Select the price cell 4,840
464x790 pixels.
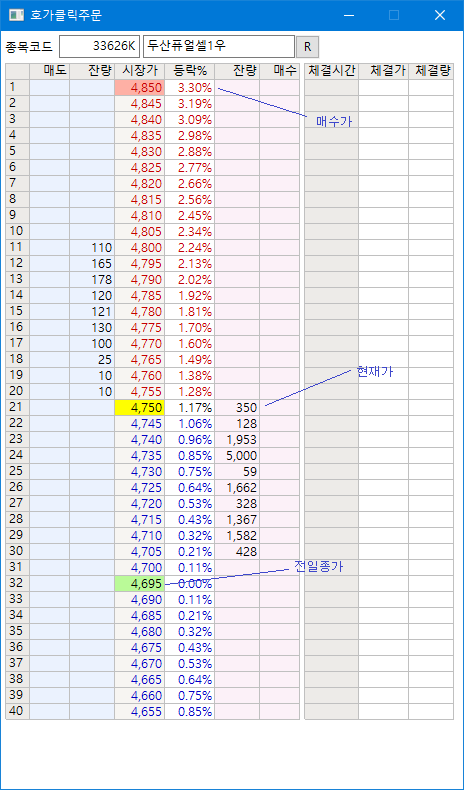click(140, 120)
